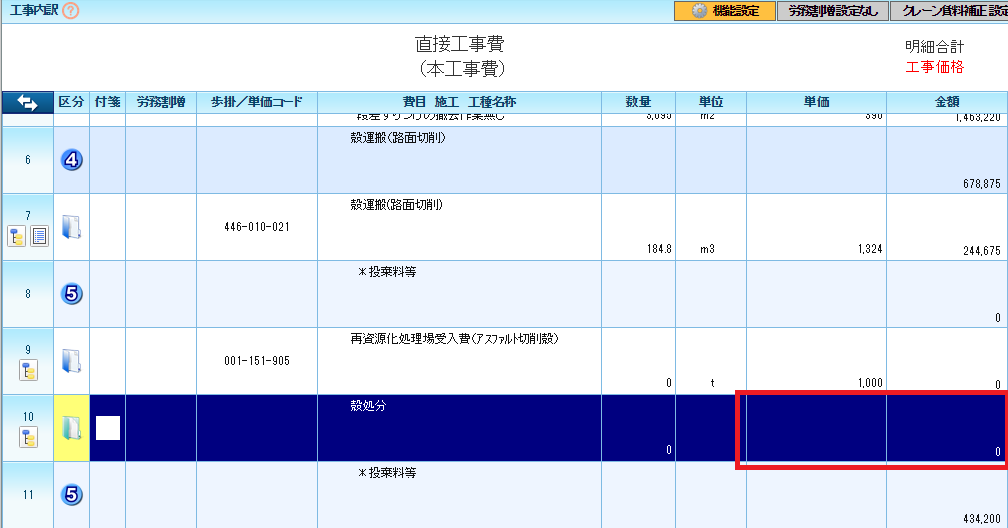Click the open book icon in row 10
Viewport: 1008px width, 528px height.
(x=71, y=428)
